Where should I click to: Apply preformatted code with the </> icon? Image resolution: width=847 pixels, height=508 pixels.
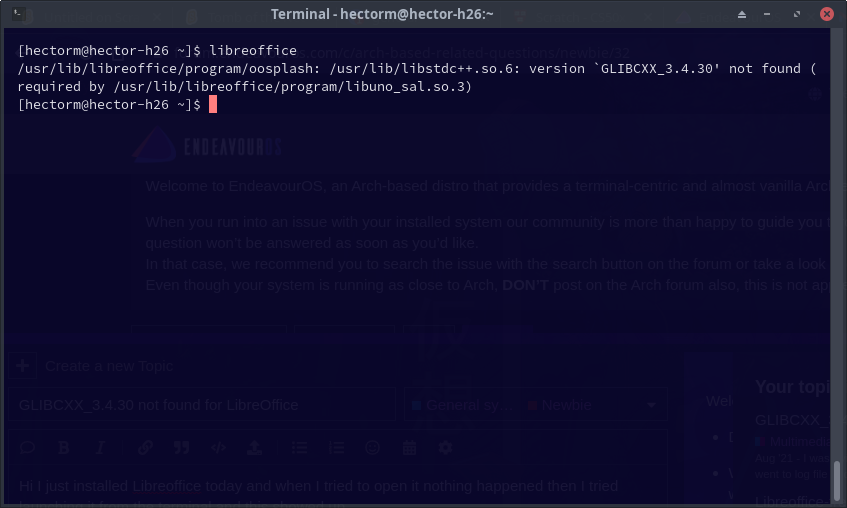pos(218,447)
